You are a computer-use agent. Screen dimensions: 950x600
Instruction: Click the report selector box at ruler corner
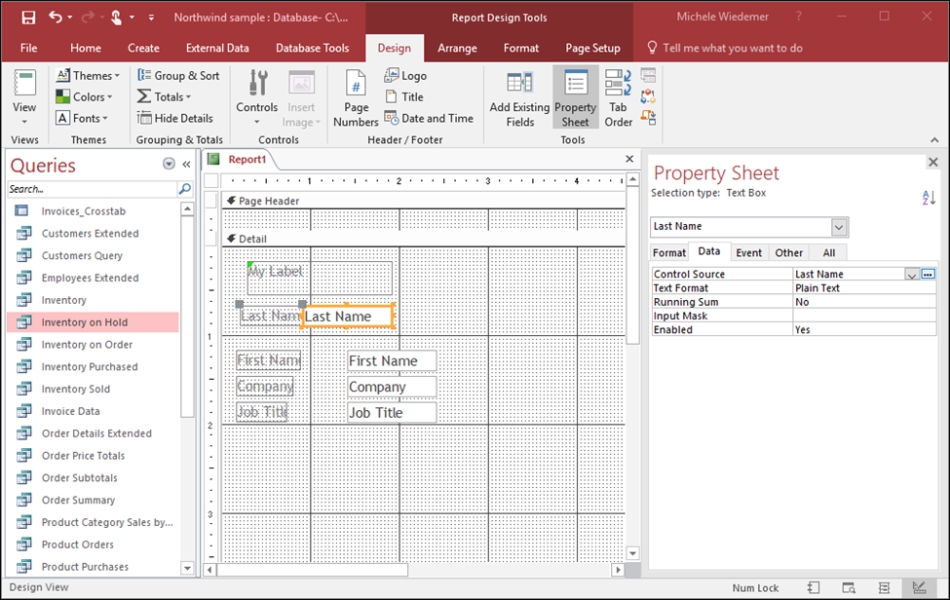tap(211, 181)
